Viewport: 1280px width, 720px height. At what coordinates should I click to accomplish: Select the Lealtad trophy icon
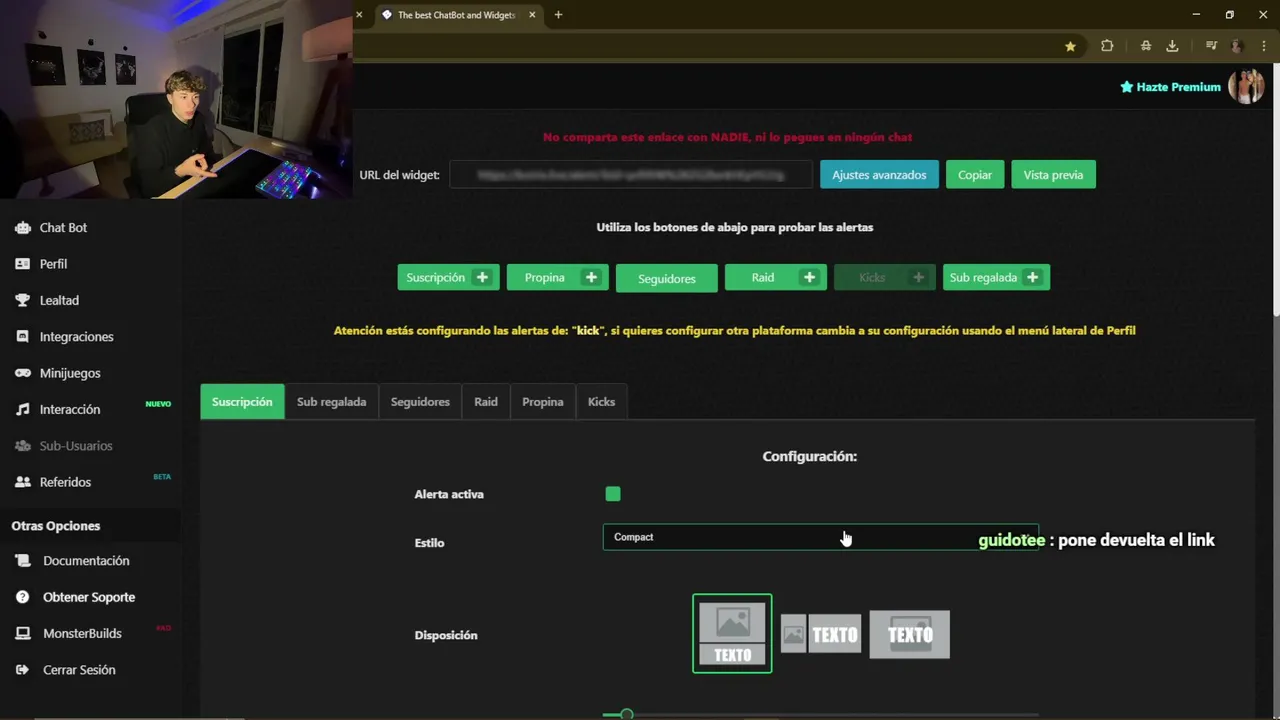click(22, 300)
